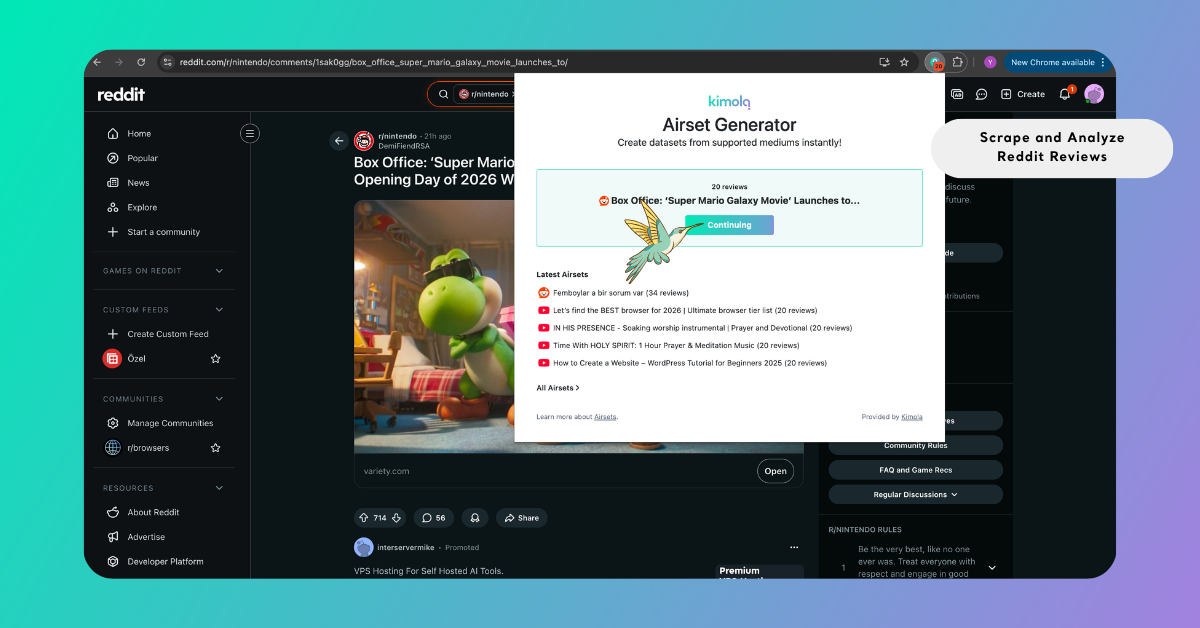This screenshot has width=1200, height=628.
Task: Upvote the post
Action: 363,518
